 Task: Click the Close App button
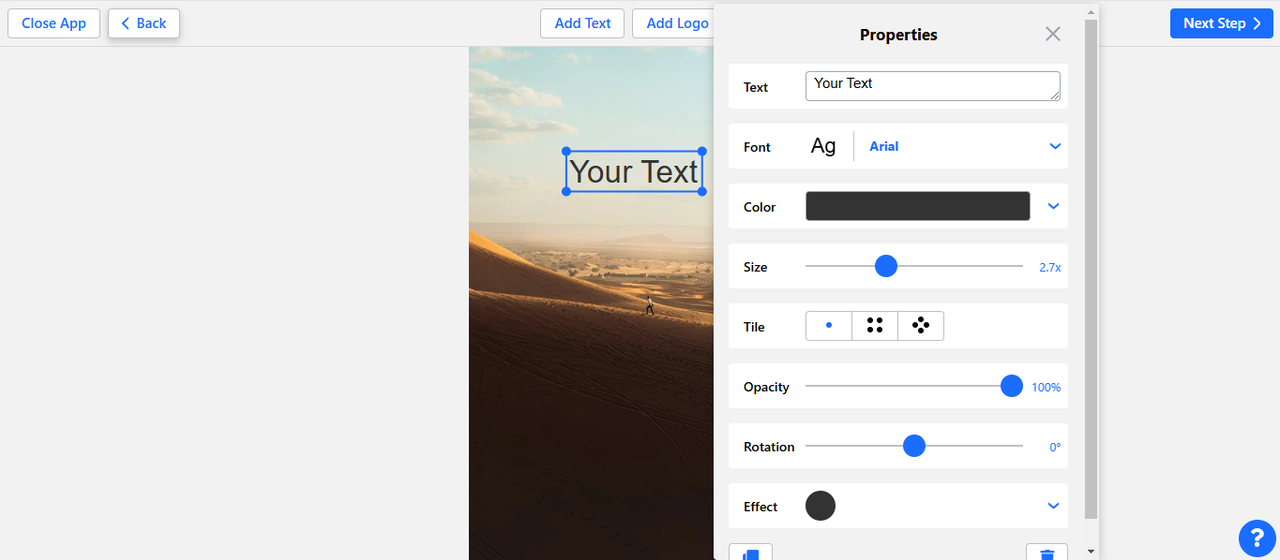[x=54, y=23]
